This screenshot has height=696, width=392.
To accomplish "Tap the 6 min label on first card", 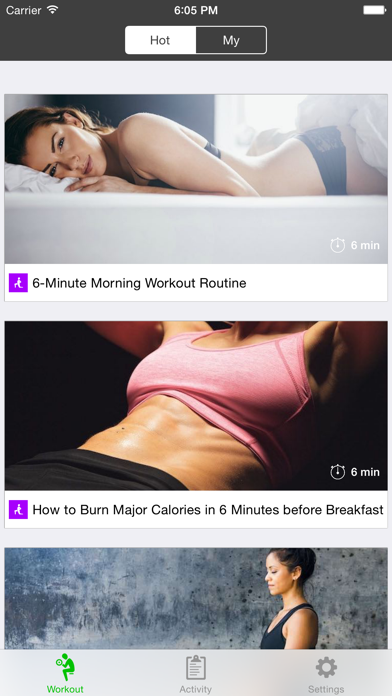I will [x=365, y=245].
